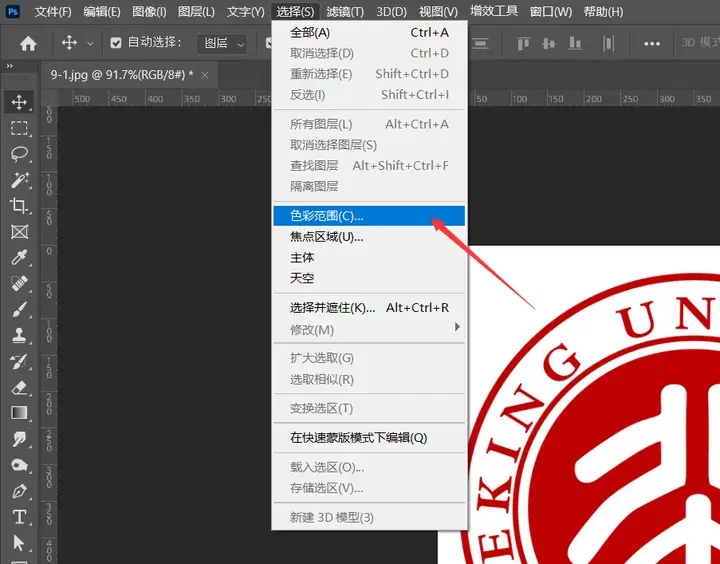Choose 焦点区域(U)... menu entry
Screen dimensions: 720x564
(x=370, y=237)
